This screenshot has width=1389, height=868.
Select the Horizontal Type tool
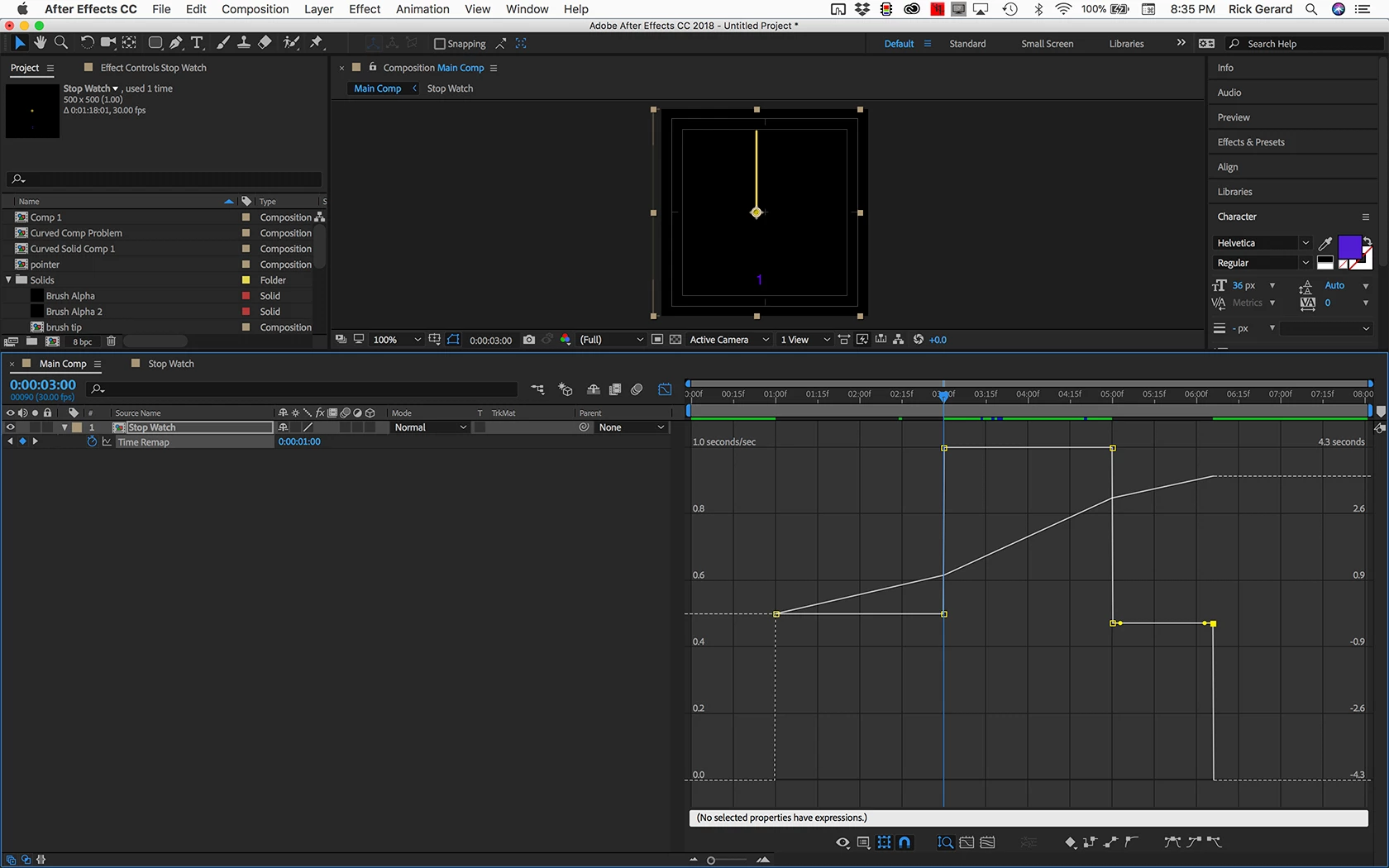coord(197,43)
